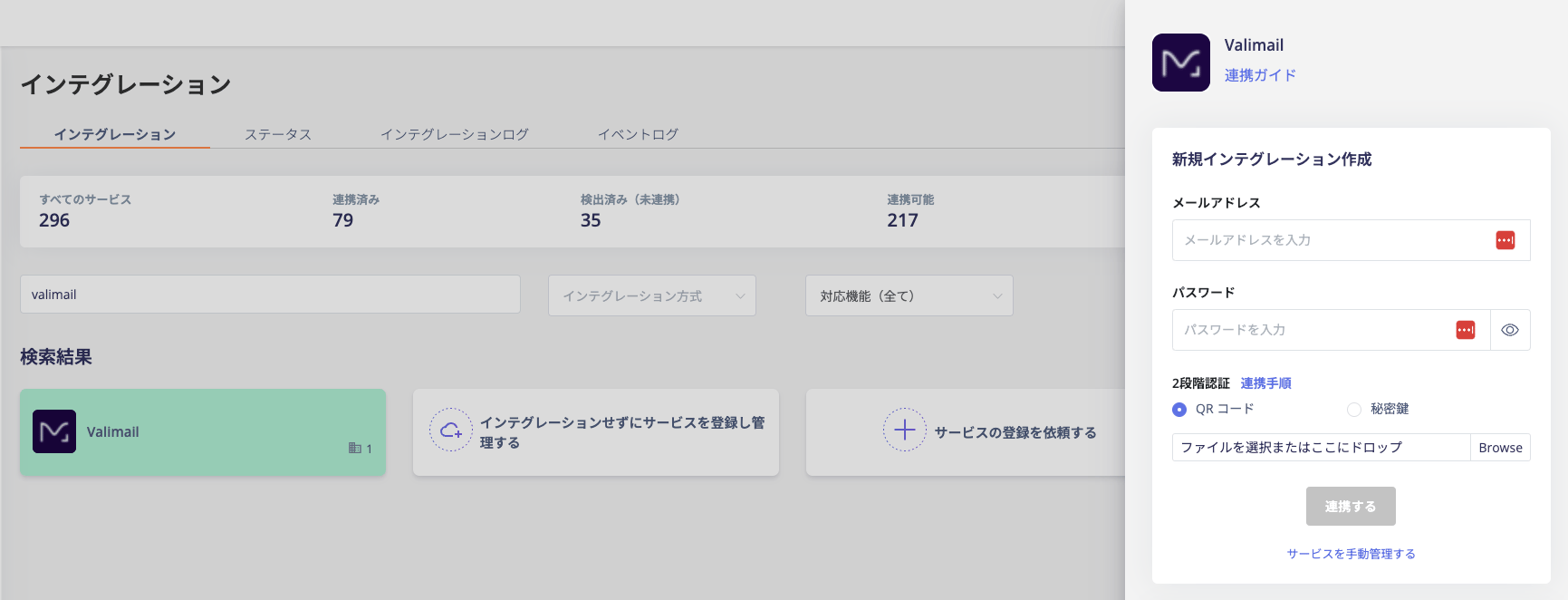Click the サービスを手動管理する link
Viewport: 1568px width, 600px height.
(1351, 554)
